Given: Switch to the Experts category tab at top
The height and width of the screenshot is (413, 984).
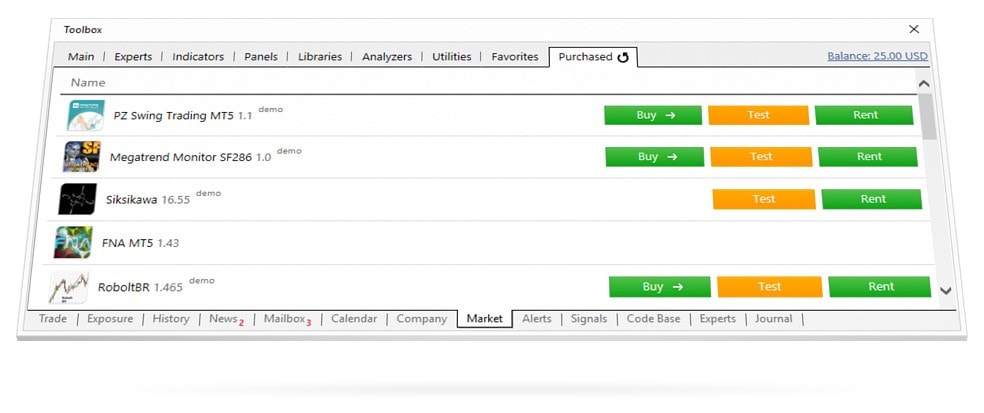Looking at the screenshot, I should point(133,57).
